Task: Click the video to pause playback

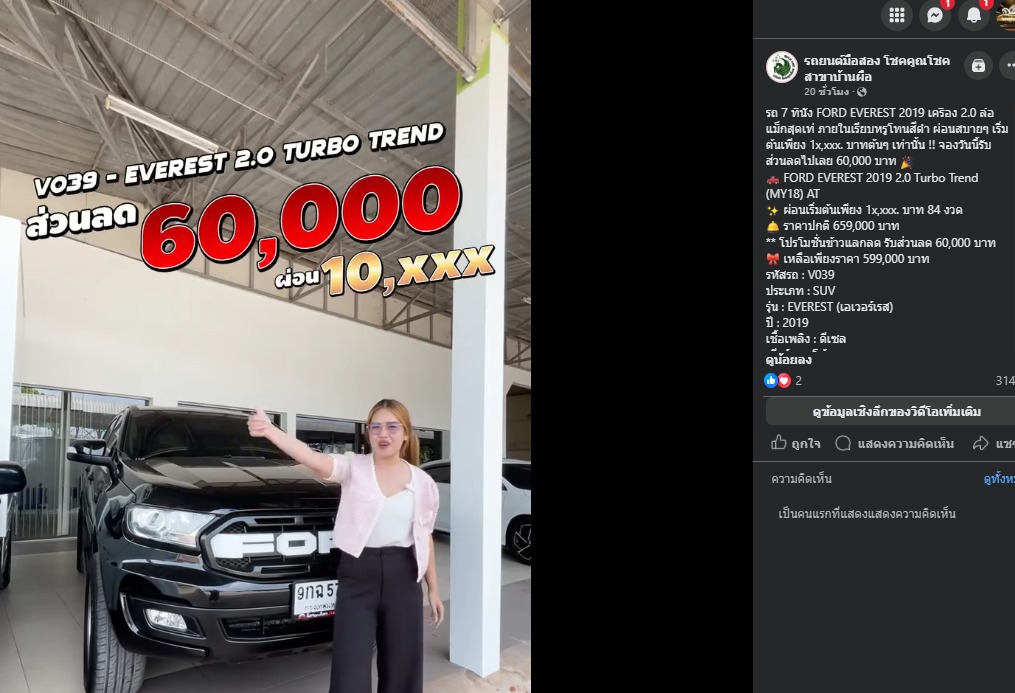Action: (x=265, y=346)
